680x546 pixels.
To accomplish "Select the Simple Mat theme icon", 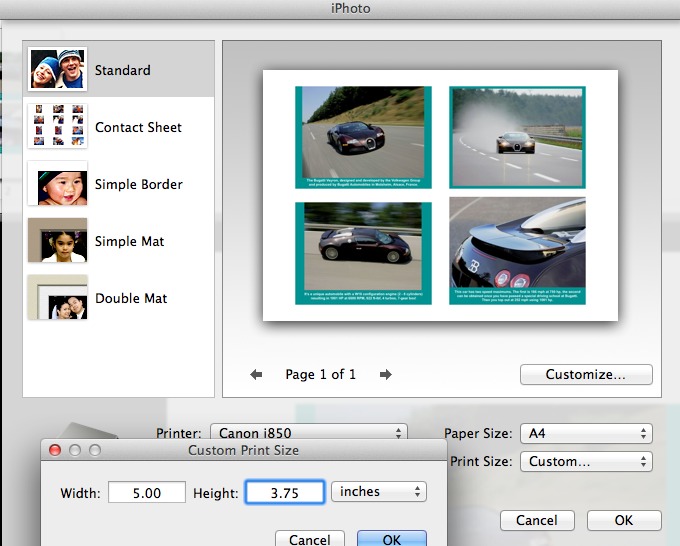I will pos(57,241).
